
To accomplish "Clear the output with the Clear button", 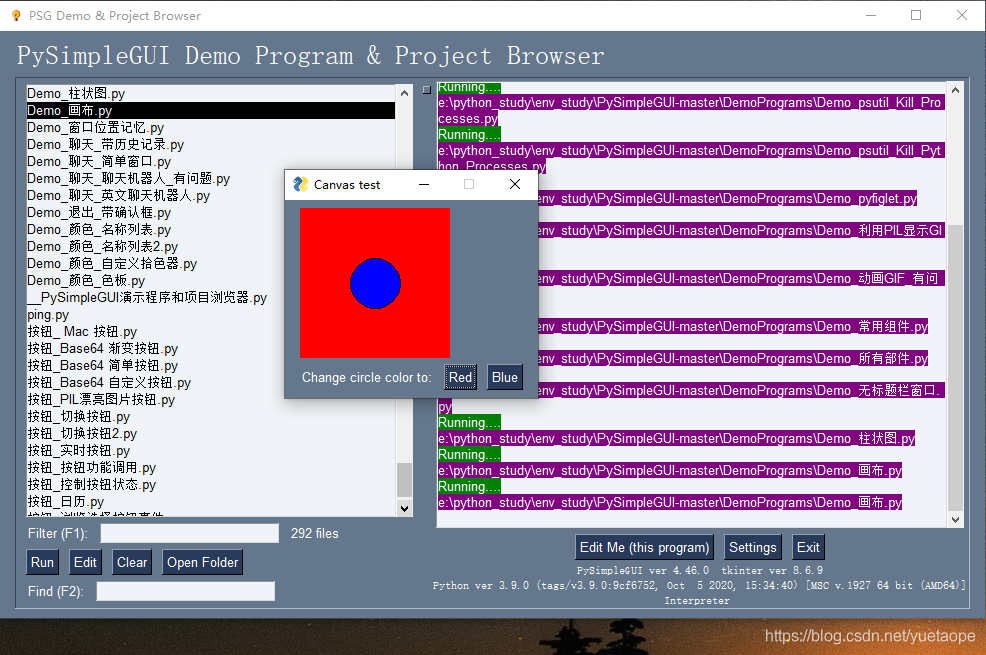I will [x=132, y=562].
